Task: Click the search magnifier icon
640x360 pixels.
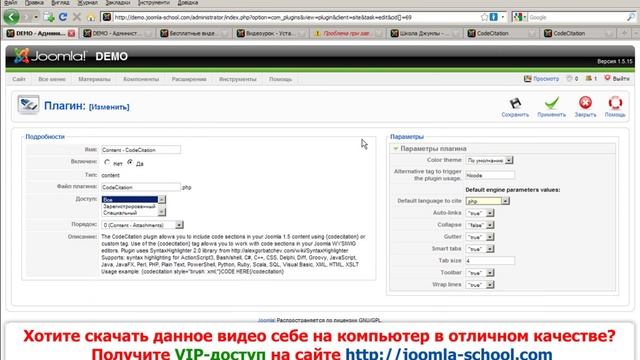Action: pos(631,17)
